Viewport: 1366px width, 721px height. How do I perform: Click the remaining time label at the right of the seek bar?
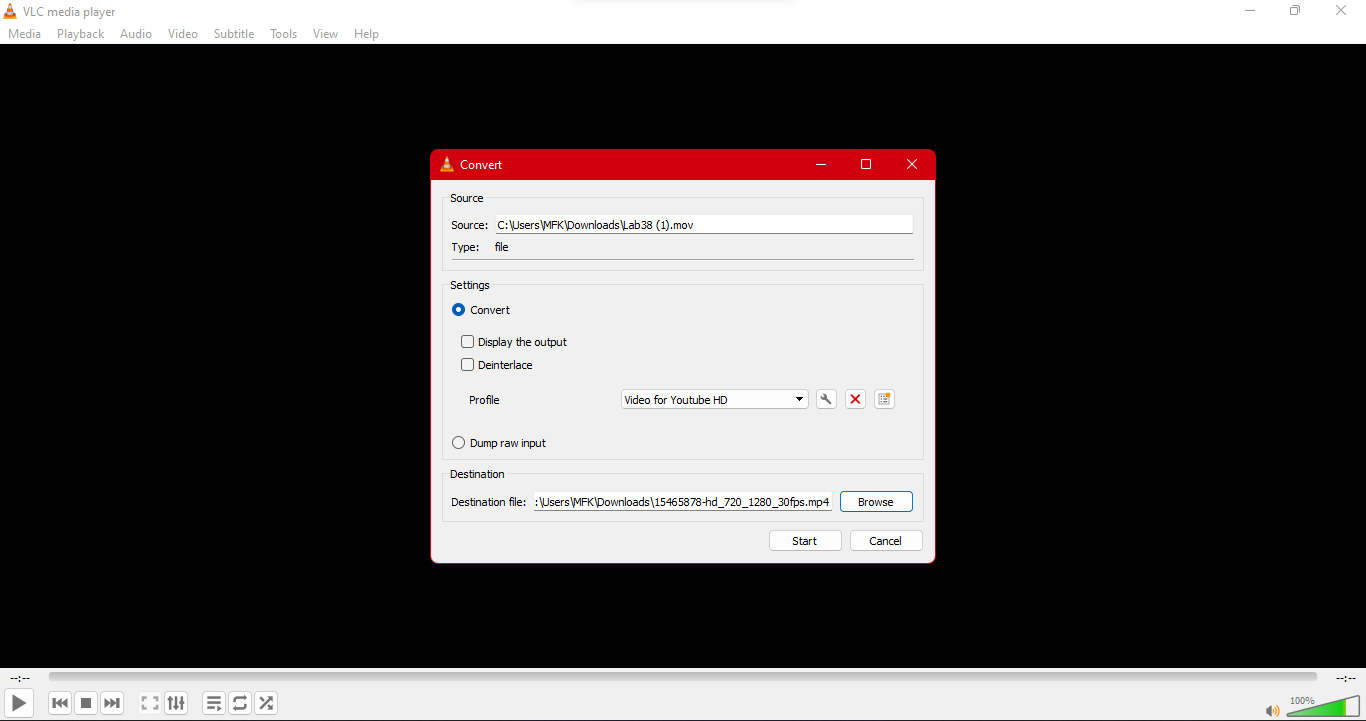click(x=1345, y=678)
